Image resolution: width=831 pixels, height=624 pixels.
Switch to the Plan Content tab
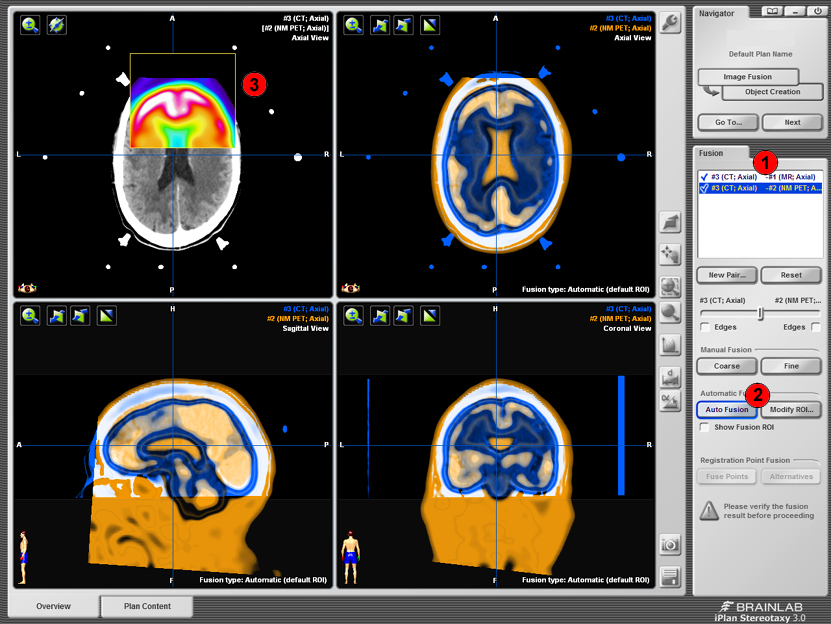(147, 606)
